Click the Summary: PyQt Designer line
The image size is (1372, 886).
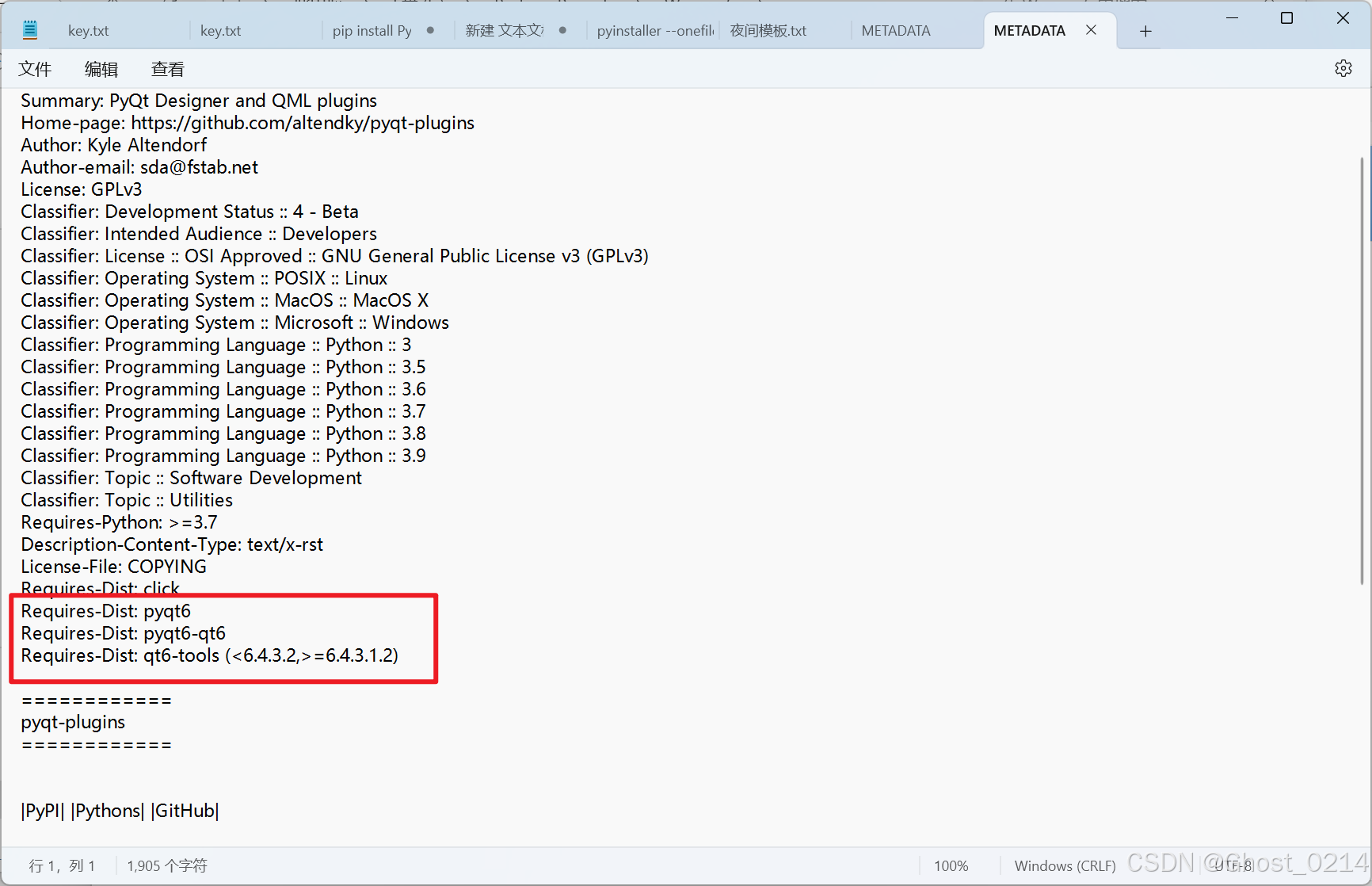tap(199, 101)
